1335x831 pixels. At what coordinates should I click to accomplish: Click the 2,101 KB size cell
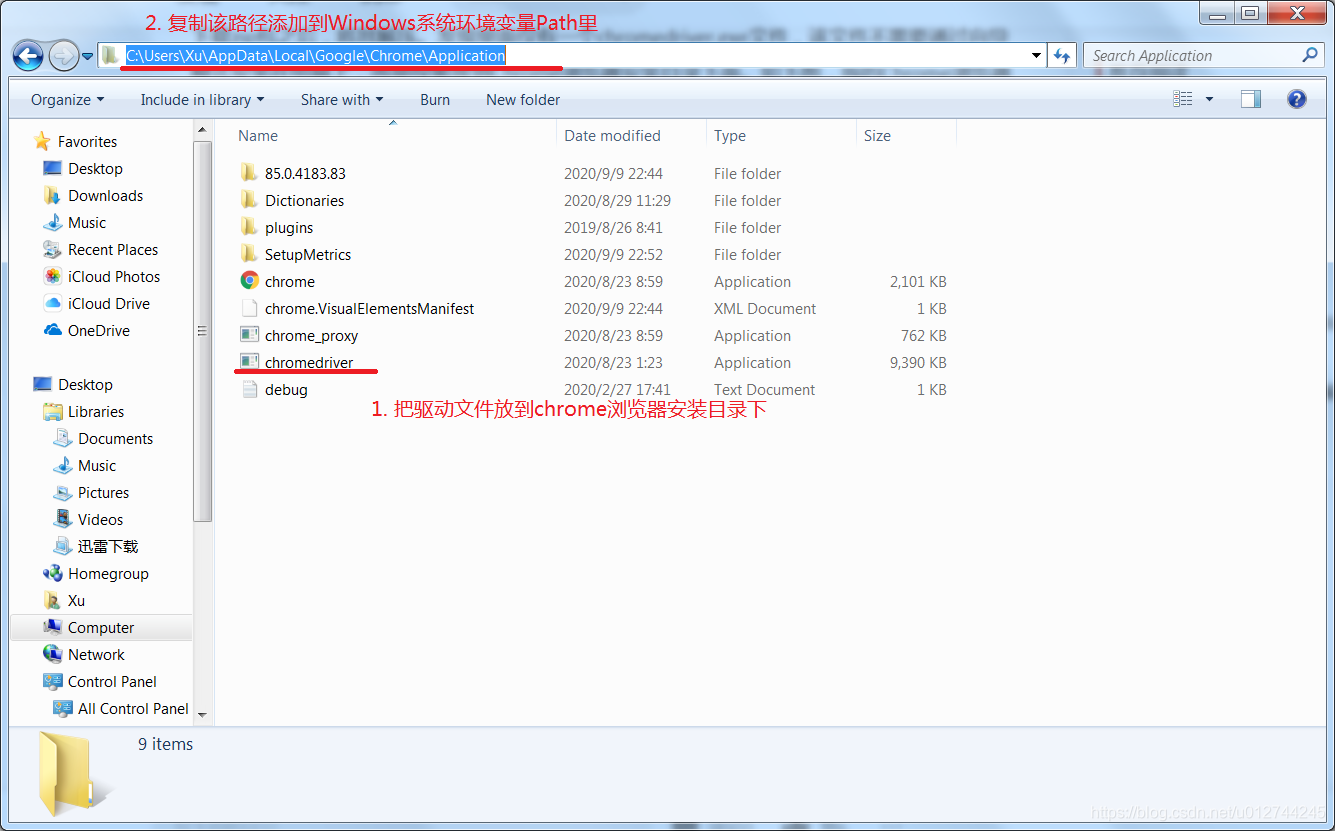[x=918, y=282]
